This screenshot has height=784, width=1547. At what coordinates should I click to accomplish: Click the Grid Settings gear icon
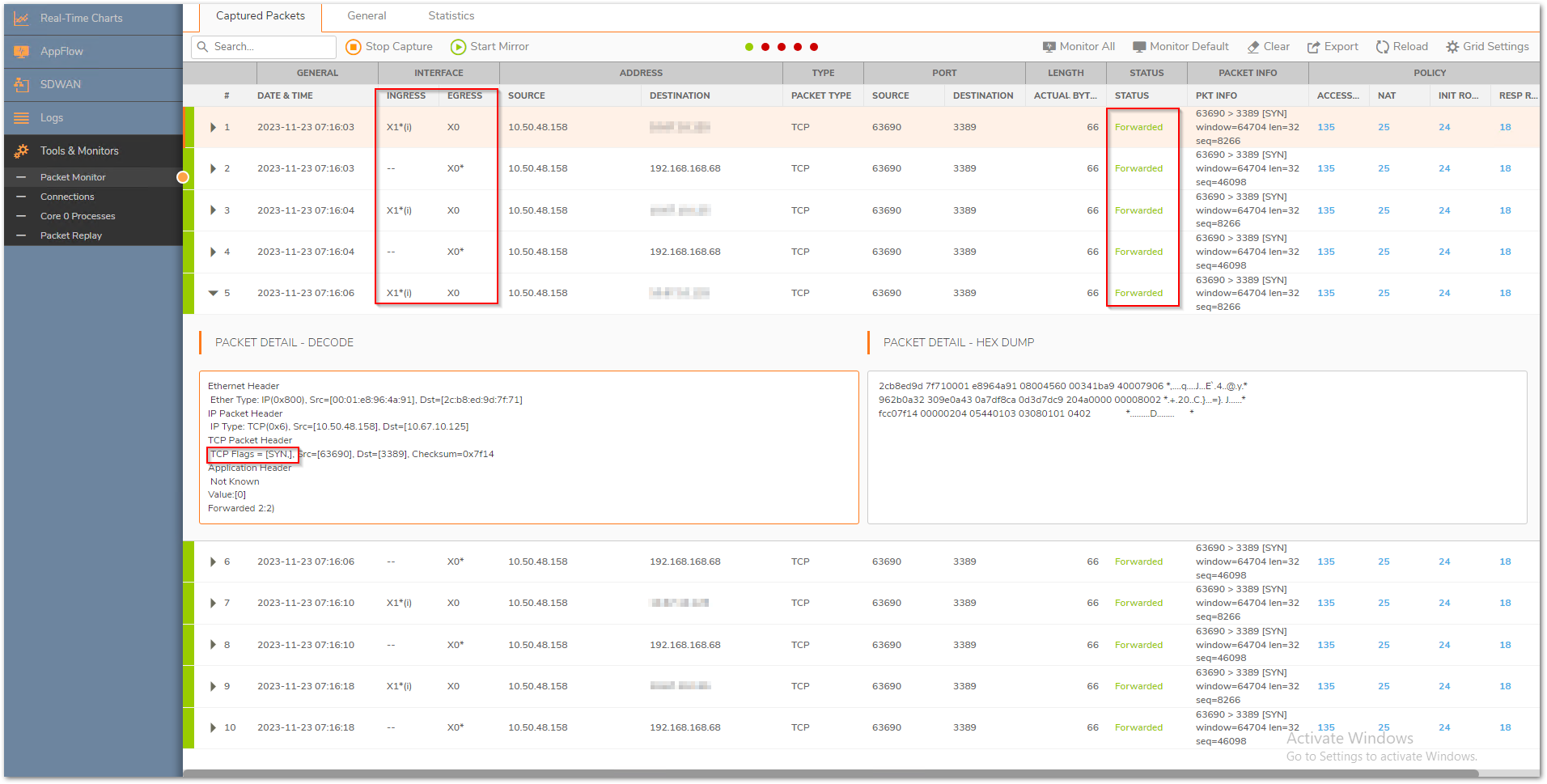coord(1452,47)
